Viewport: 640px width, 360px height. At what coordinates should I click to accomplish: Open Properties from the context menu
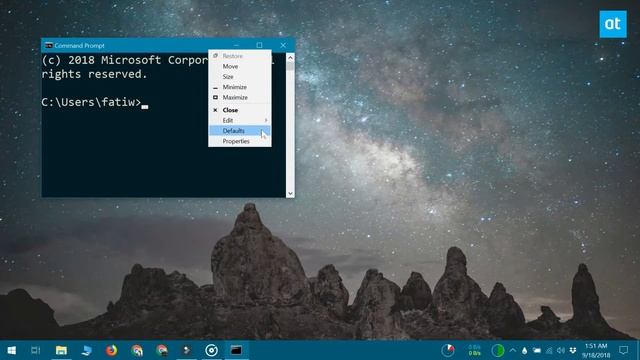[240, 141]
